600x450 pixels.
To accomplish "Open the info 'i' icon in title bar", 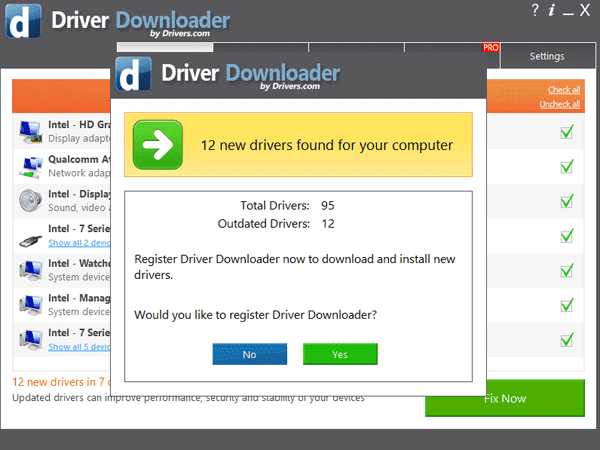I will pos(551,10).
